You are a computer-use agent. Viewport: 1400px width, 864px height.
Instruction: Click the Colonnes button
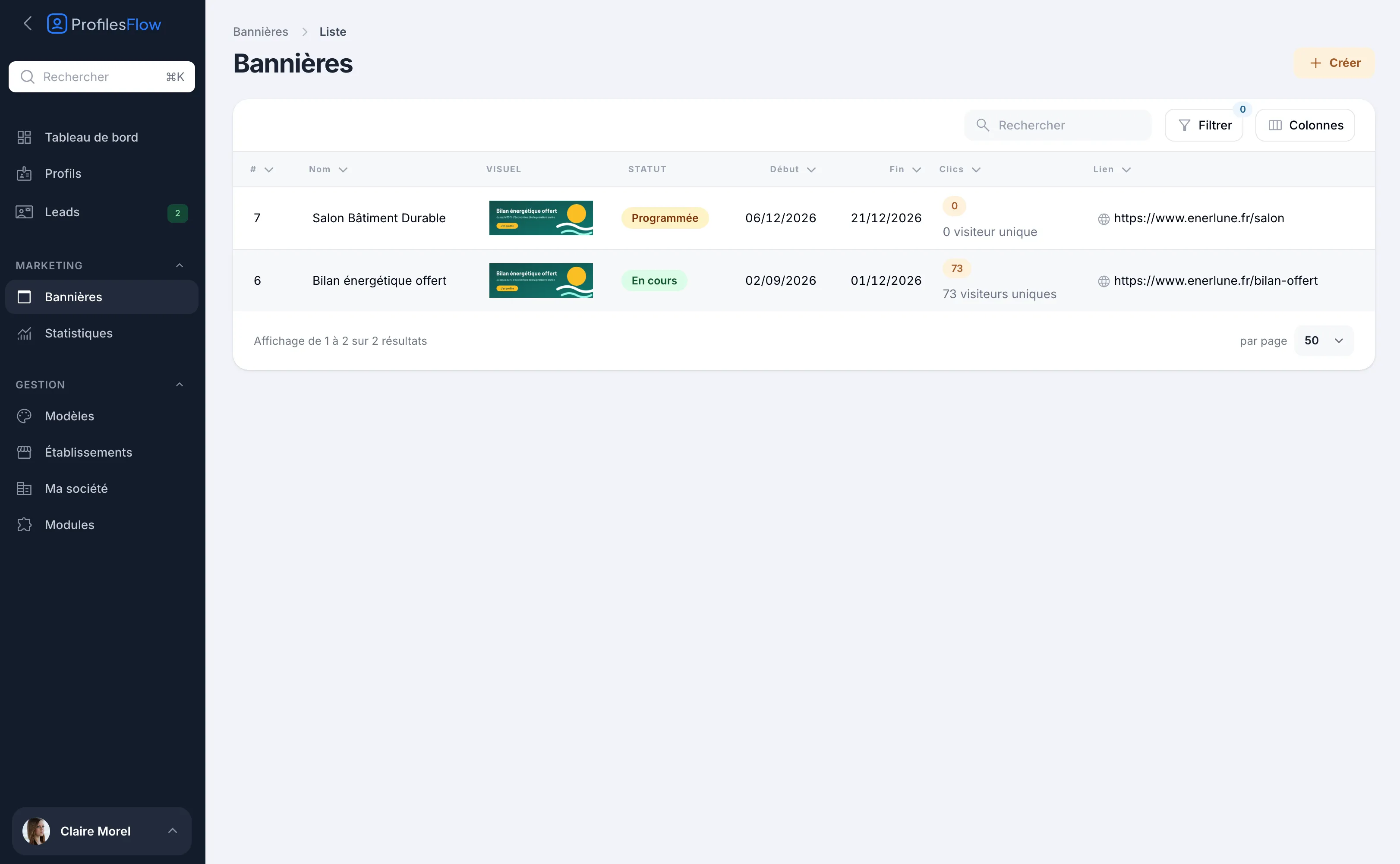1305,125
